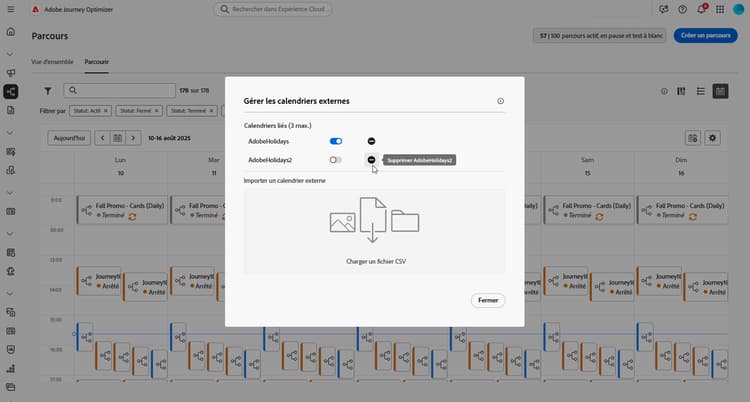
Task: Go to Home in the sidebar
Action: pyautogui.click(x=11, y=32)
